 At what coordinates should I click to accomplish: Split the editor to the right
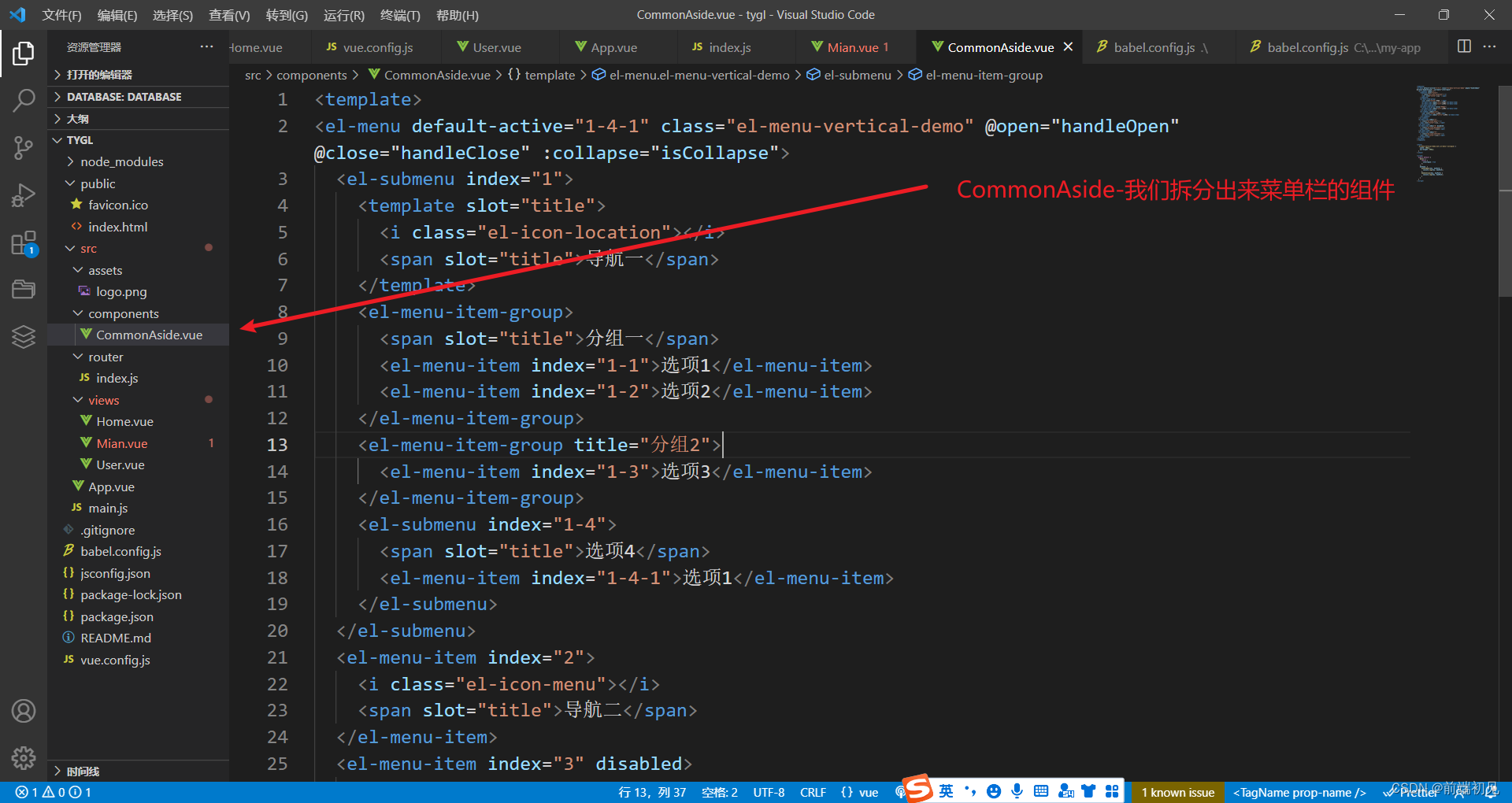pos(1464,46)
